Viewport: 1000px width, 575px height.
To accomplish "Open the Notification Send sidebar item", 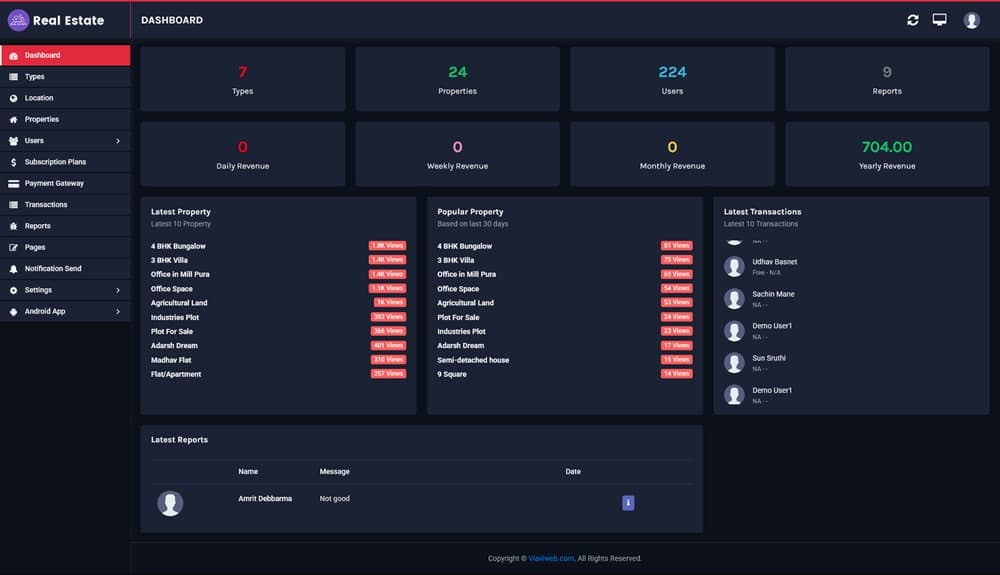I will coord(65,268).
